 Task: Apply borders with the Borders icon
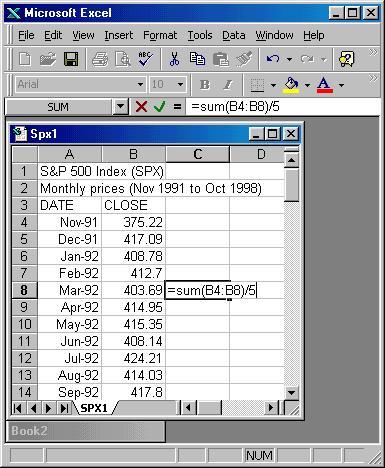(257, 85)
